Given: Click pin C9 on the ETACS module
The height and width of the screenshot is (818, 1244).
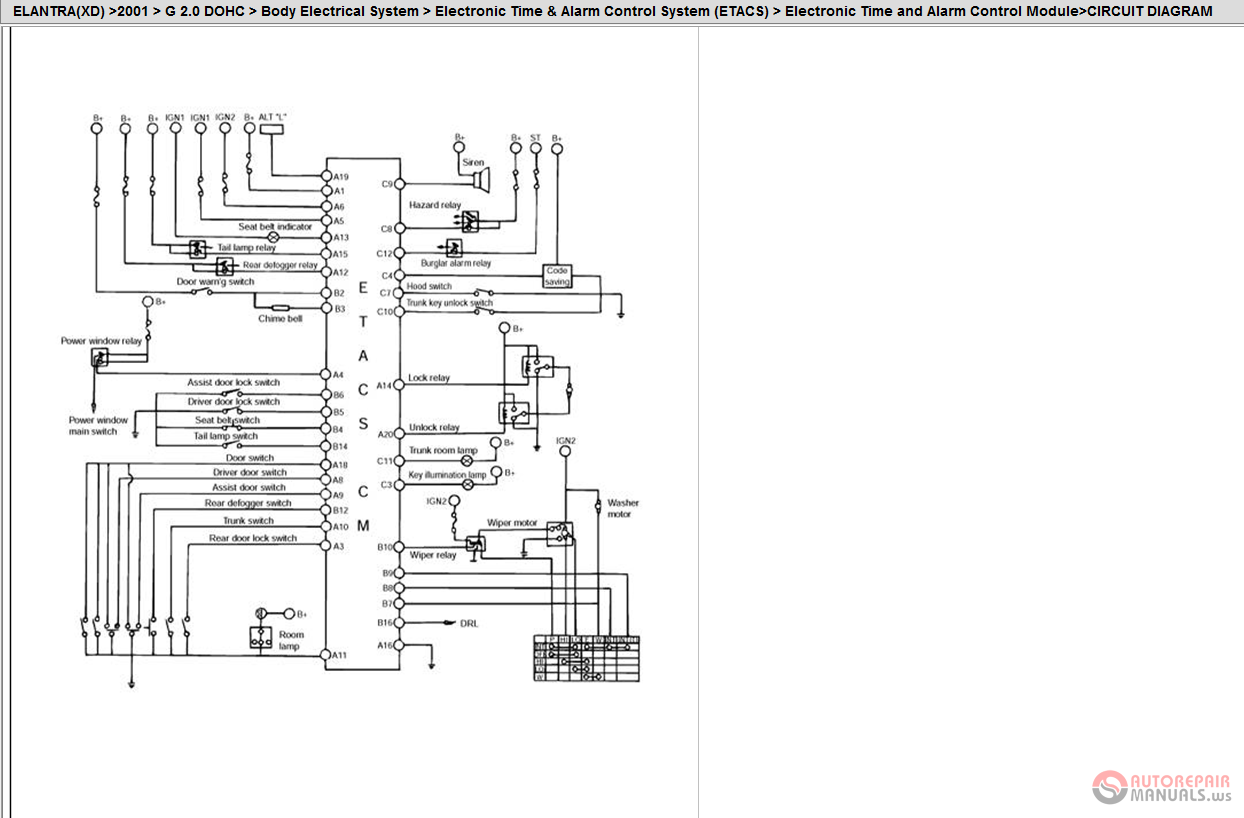Looking at the screenshot, I should 399,184.
